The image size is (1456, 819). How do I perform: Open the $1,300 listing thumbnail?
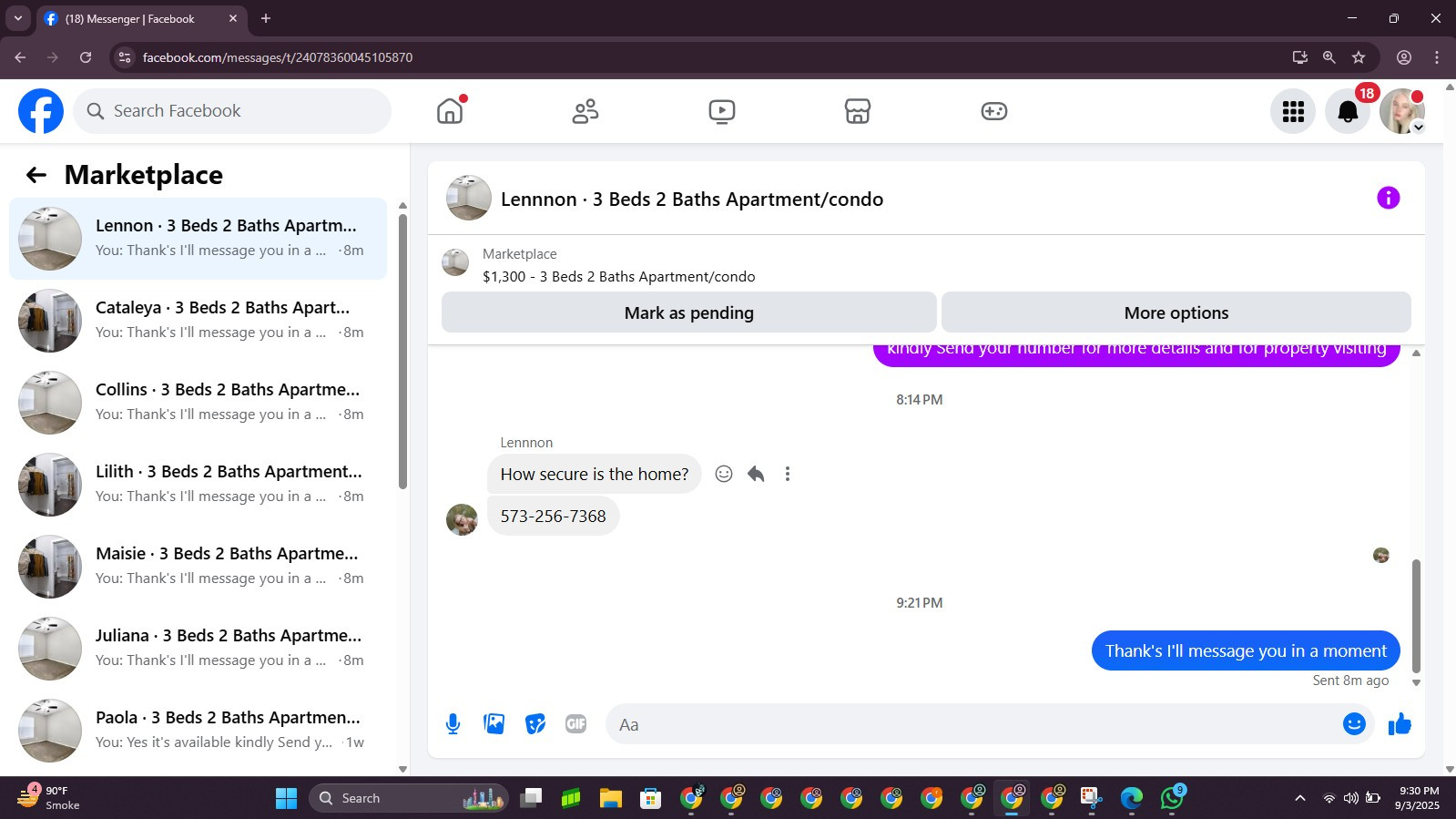[x=455, y=262]
